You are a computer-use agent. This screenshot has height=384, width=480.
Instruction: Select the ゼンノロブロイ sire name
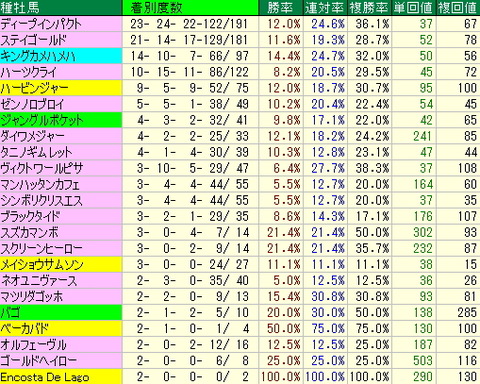pos(32,104)
